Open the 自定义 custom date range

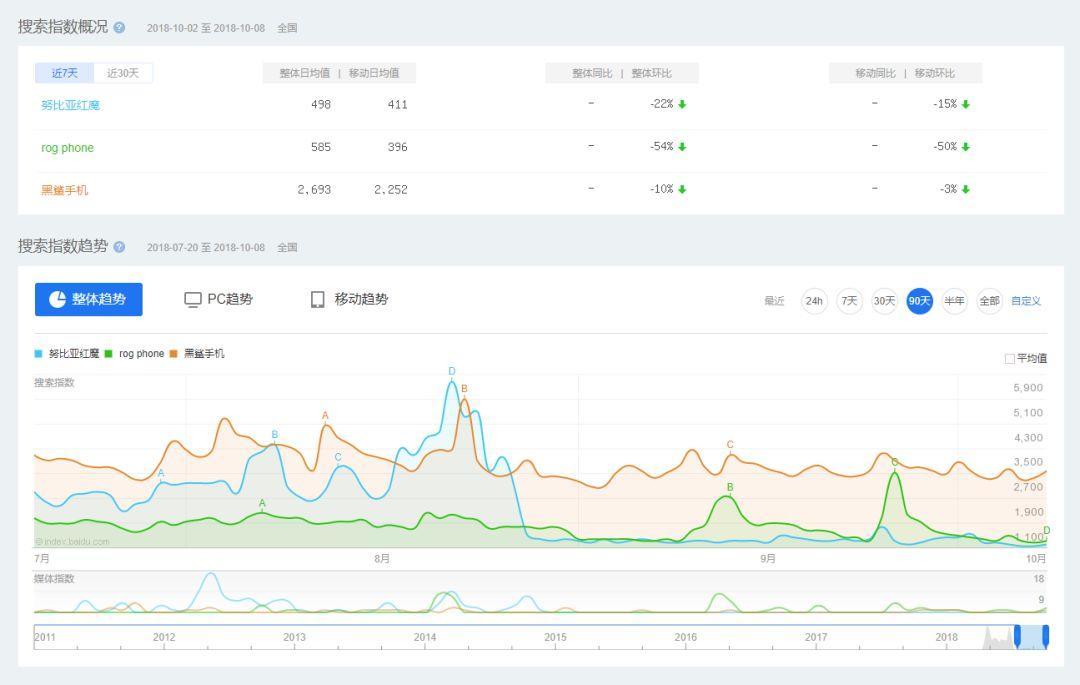pos(1026,301)
